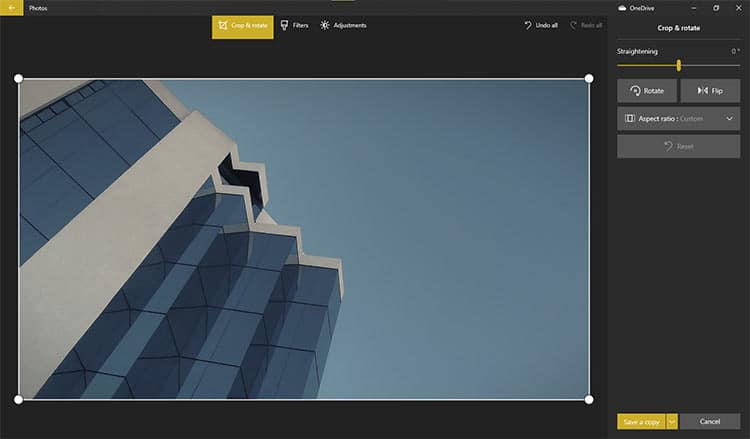Screen dimensions: 750x439
Task: Click the top-right crop corner handle
Action: click(589, 78)
